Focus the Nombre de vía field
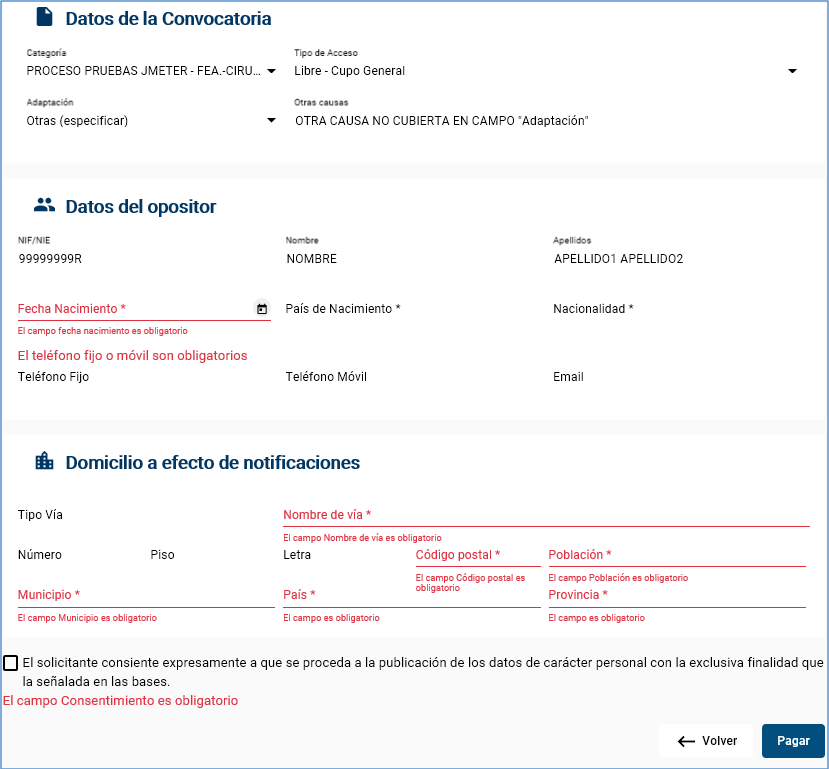Image resolution: width=829 pixels, height=769 pixels. click(545, 515)
